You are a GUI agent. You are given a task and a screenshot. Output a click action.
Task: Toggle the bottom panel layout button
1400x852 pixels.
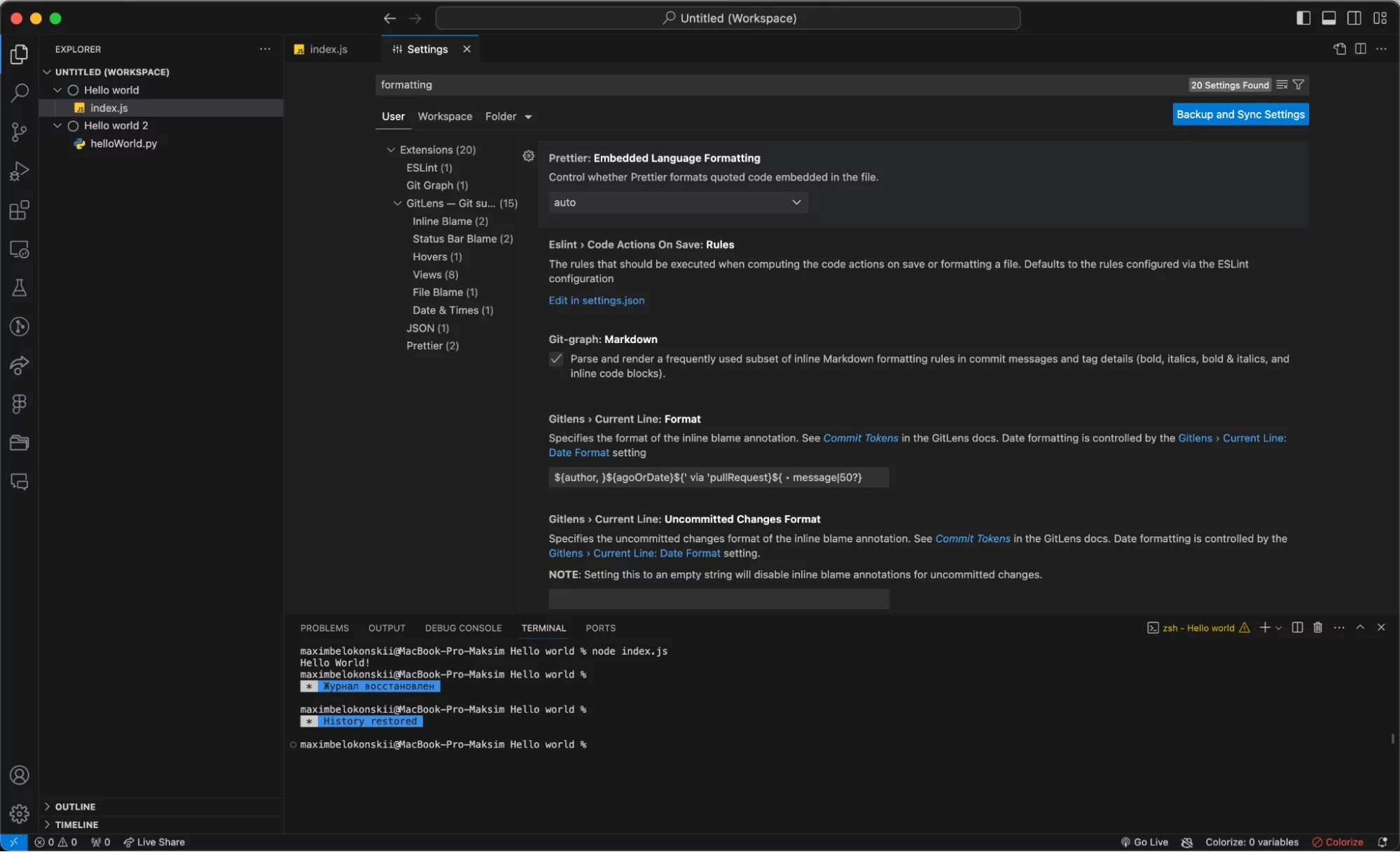1329,18
